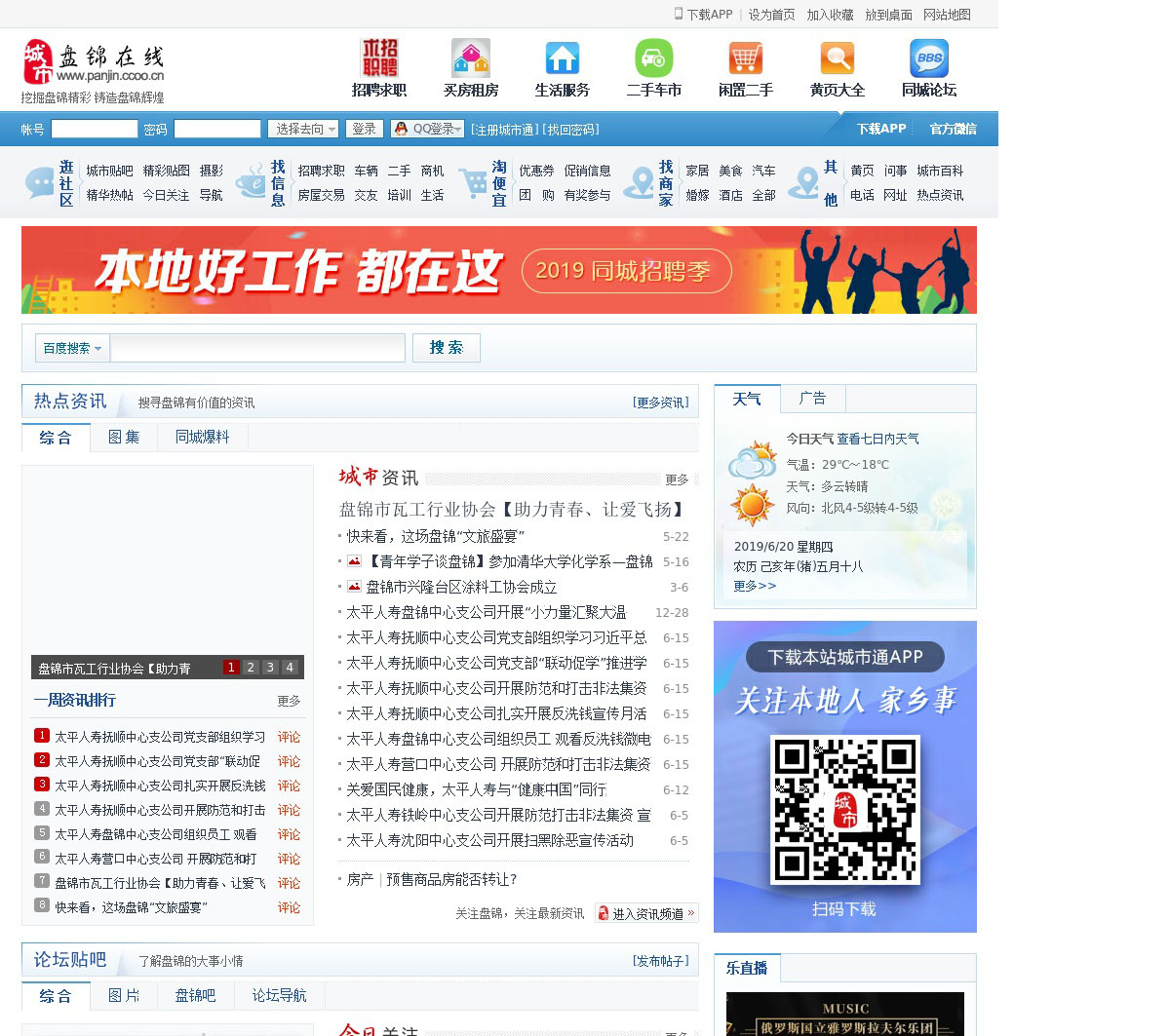Click the 二手车市 car icon
Screen dimensions: 1170x1036
coord(653,58)
